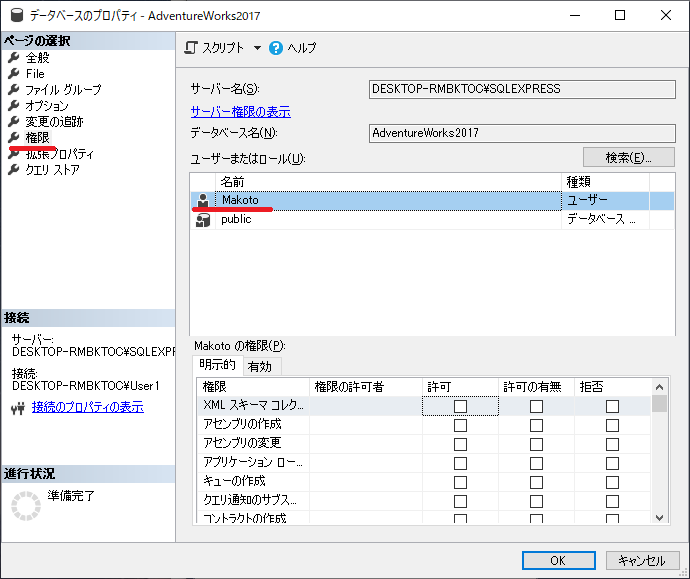Click wrench icon beside クエリ ストア
This screenshot has height=579, width=690.
[x=14, y=169]
